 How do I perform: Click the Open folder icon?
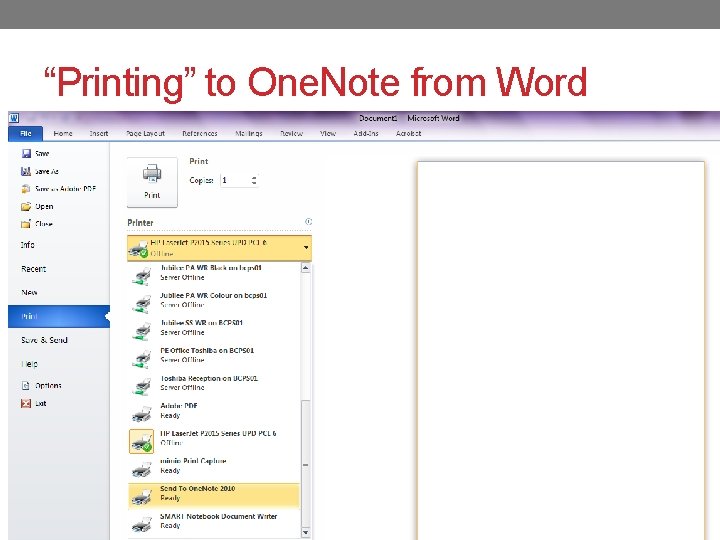(26, 206)
